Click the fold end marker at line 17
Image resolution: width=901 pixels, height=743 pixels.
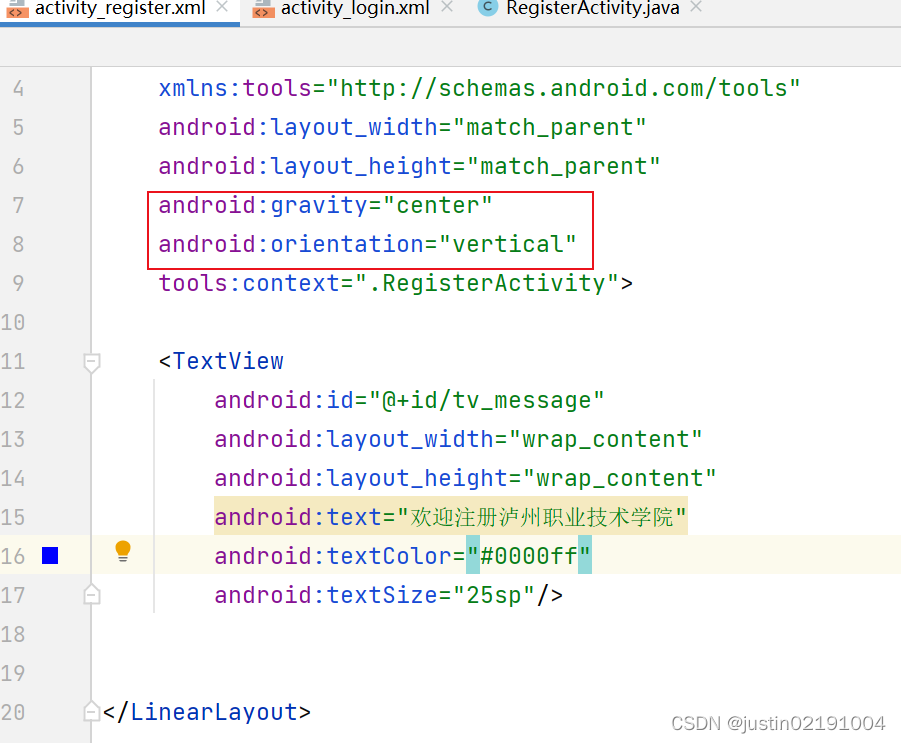click(x=91, y=595)
